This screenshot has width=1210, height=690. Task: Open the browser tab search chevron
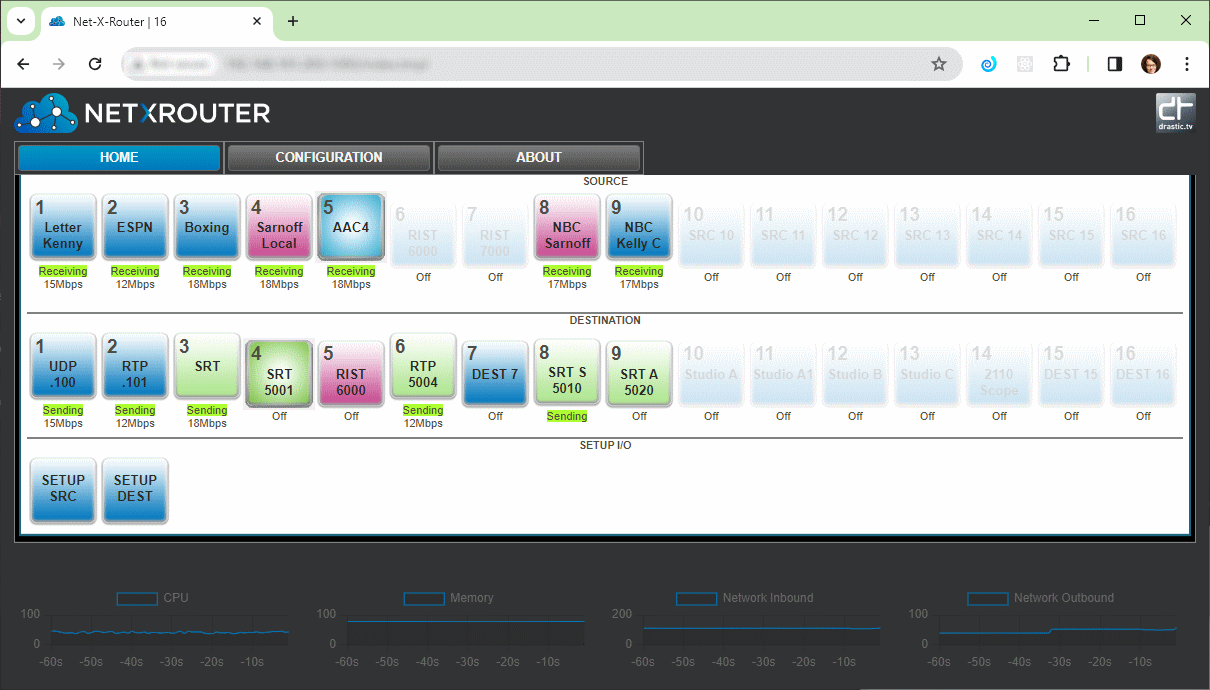(20, 20)
